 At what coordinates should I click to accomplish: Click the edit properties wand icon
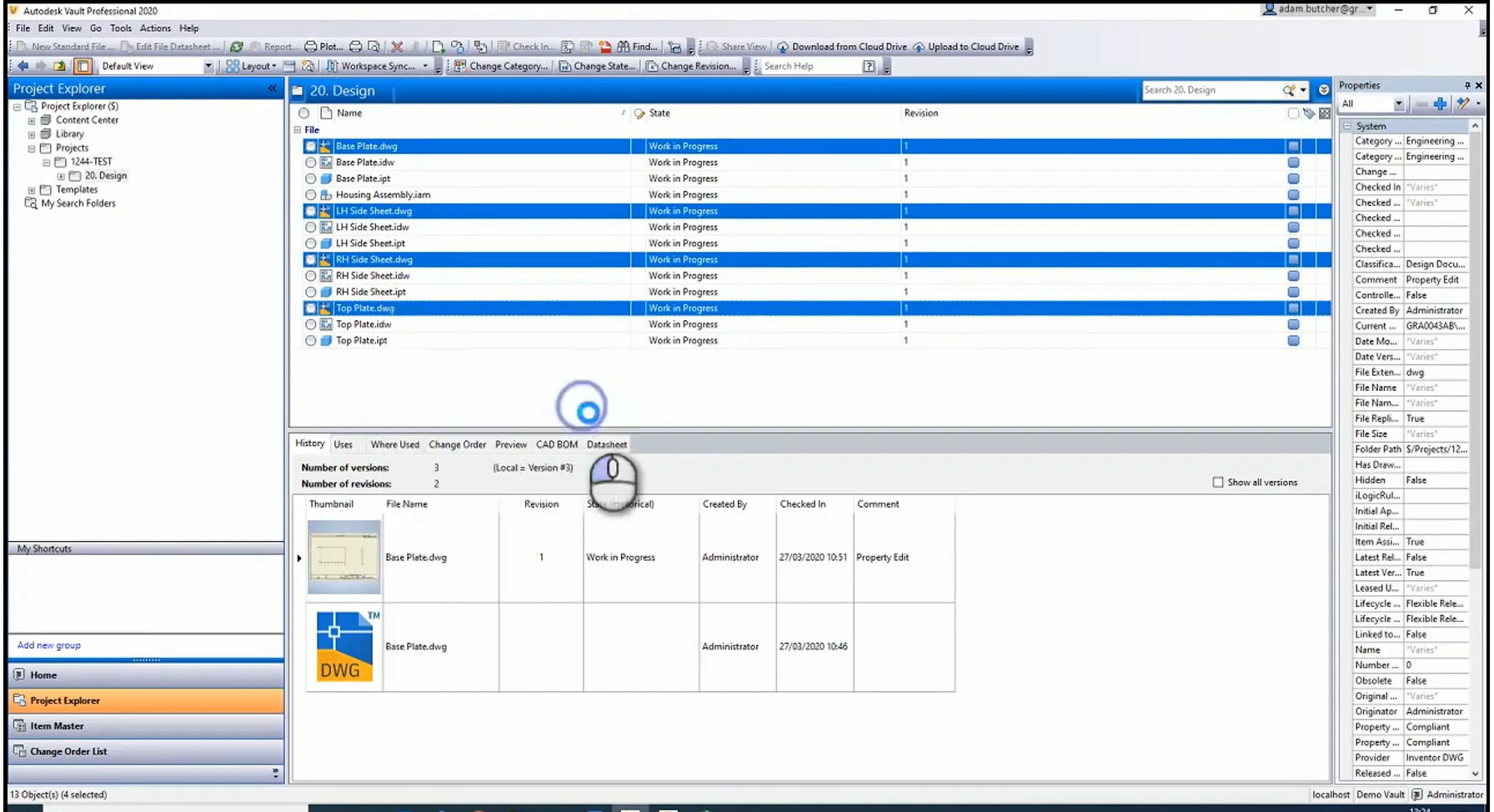coord(1463,104)
